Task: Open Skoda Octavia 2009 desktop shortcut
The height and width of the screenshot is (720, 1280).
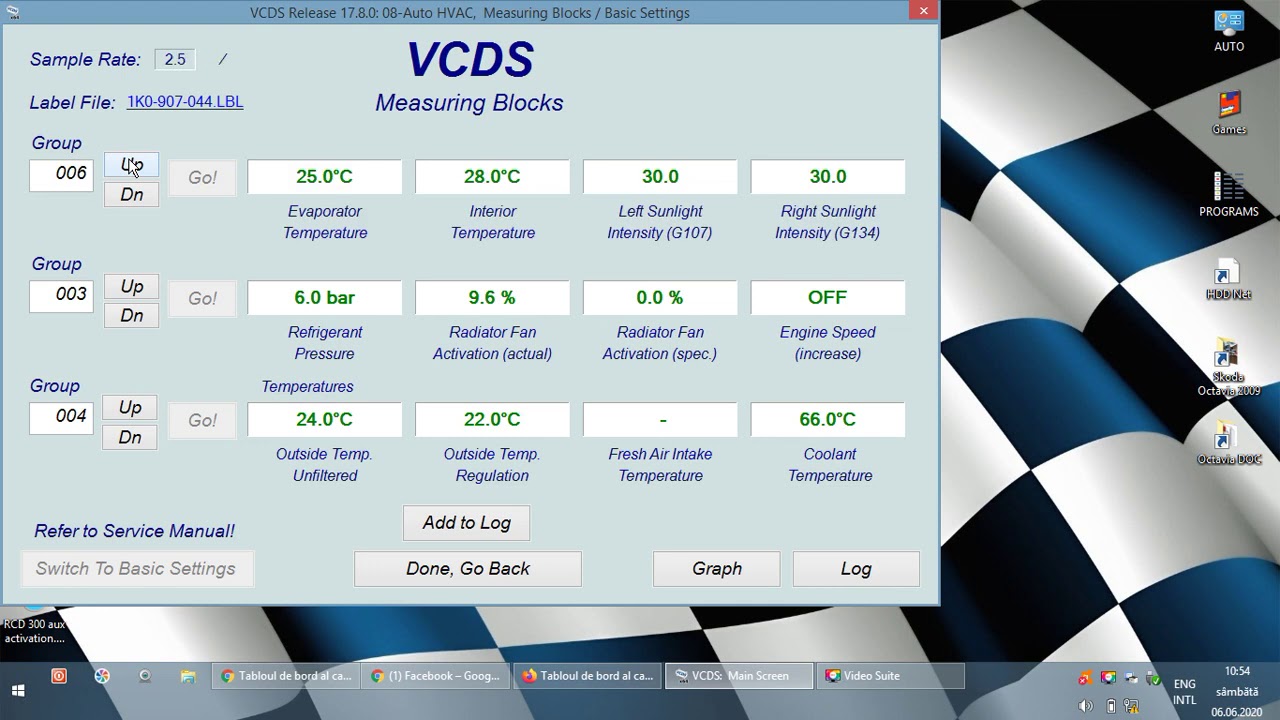Action: coord(1229,368)
